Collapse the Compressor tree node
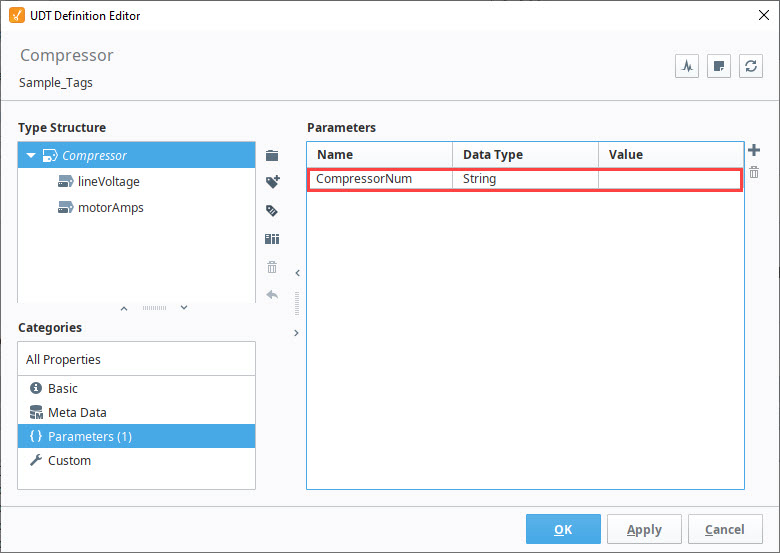This screenshot has width=780, height=553. [31, 156]
